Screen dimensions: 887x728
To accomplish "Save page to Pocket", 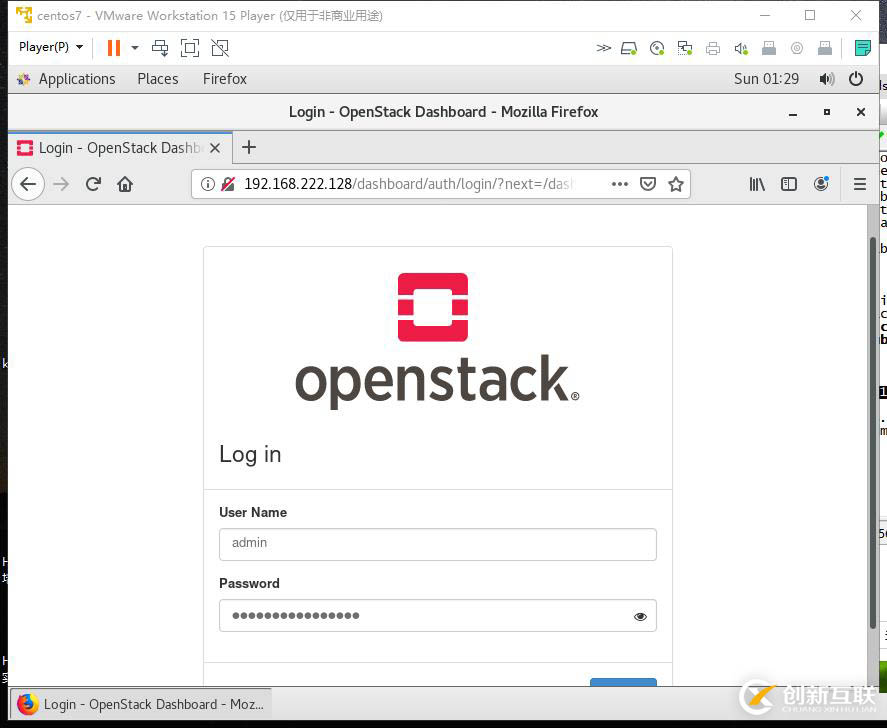I will 648,184.
